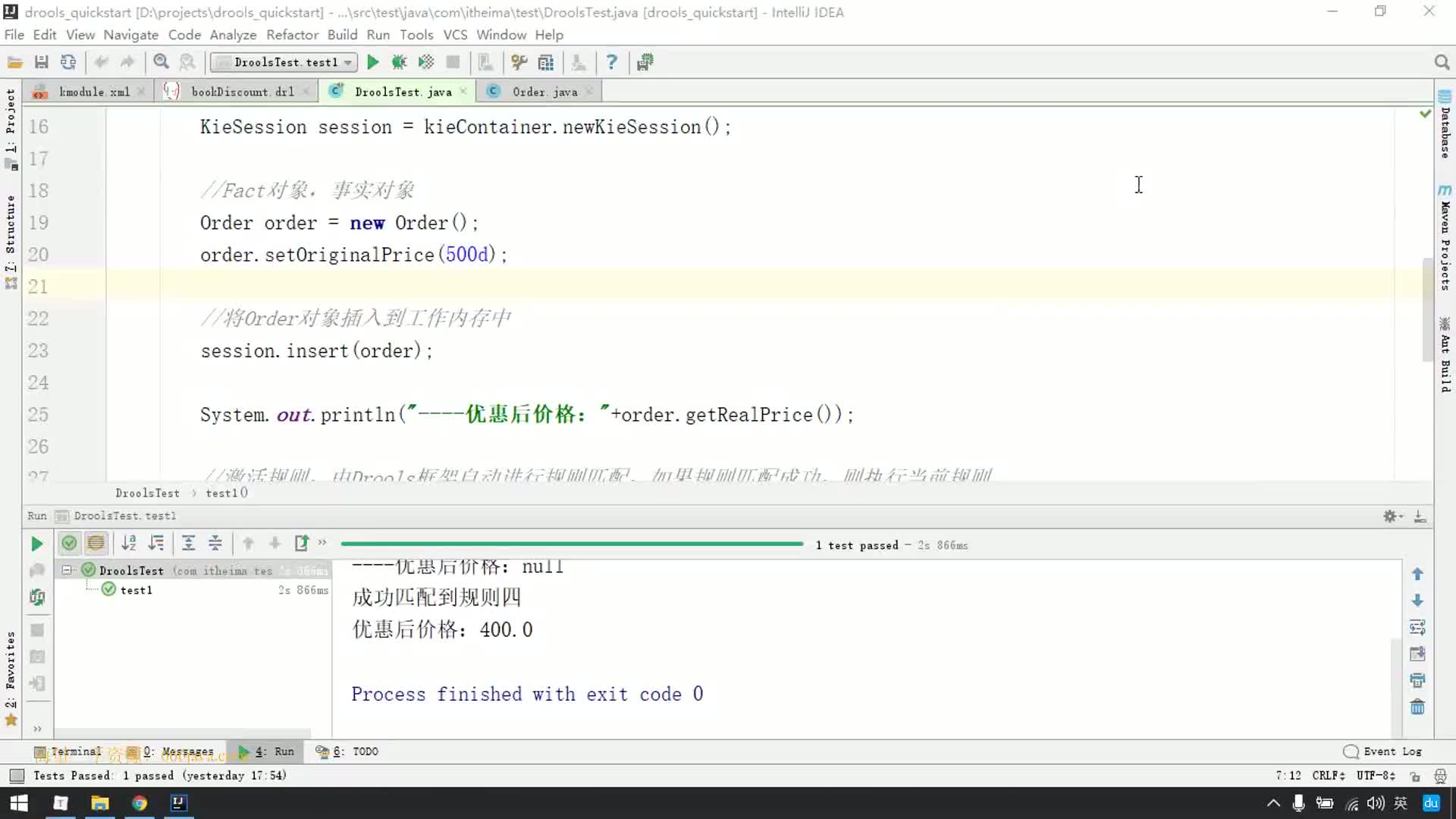This screenshot has width=1456, height=819.
Task: Close the DroolsTest.java tab
Action: pyautogui.click(x=463, y=92)
